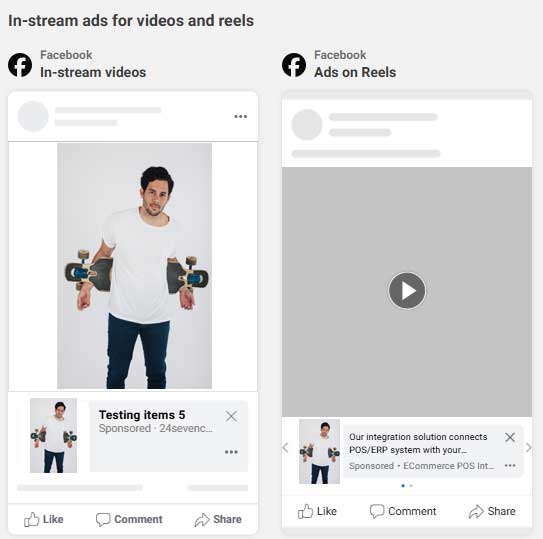This screenshot has width=543, height=539.
Task: Select first carousel dot indicator in Reels ad
Action: [403, 486]
